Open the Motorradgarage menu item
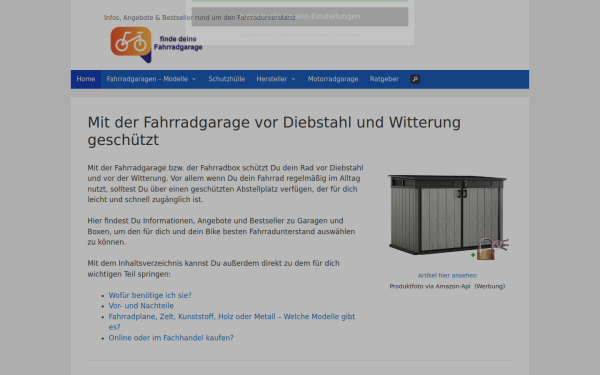600x375 pixels. tap(333, 79)
